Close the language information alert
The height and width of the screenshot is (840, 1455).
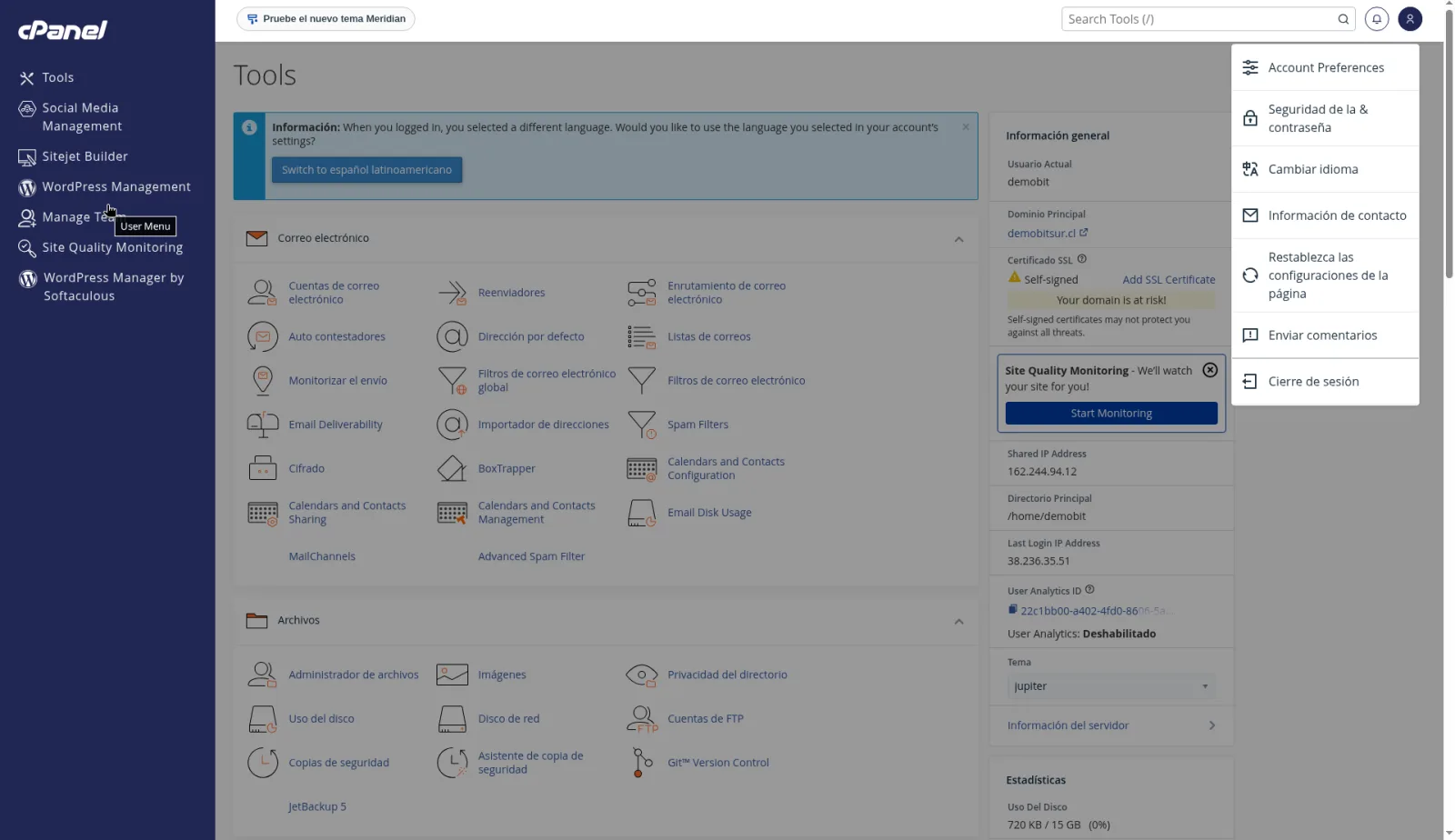[x=966, y=127]
